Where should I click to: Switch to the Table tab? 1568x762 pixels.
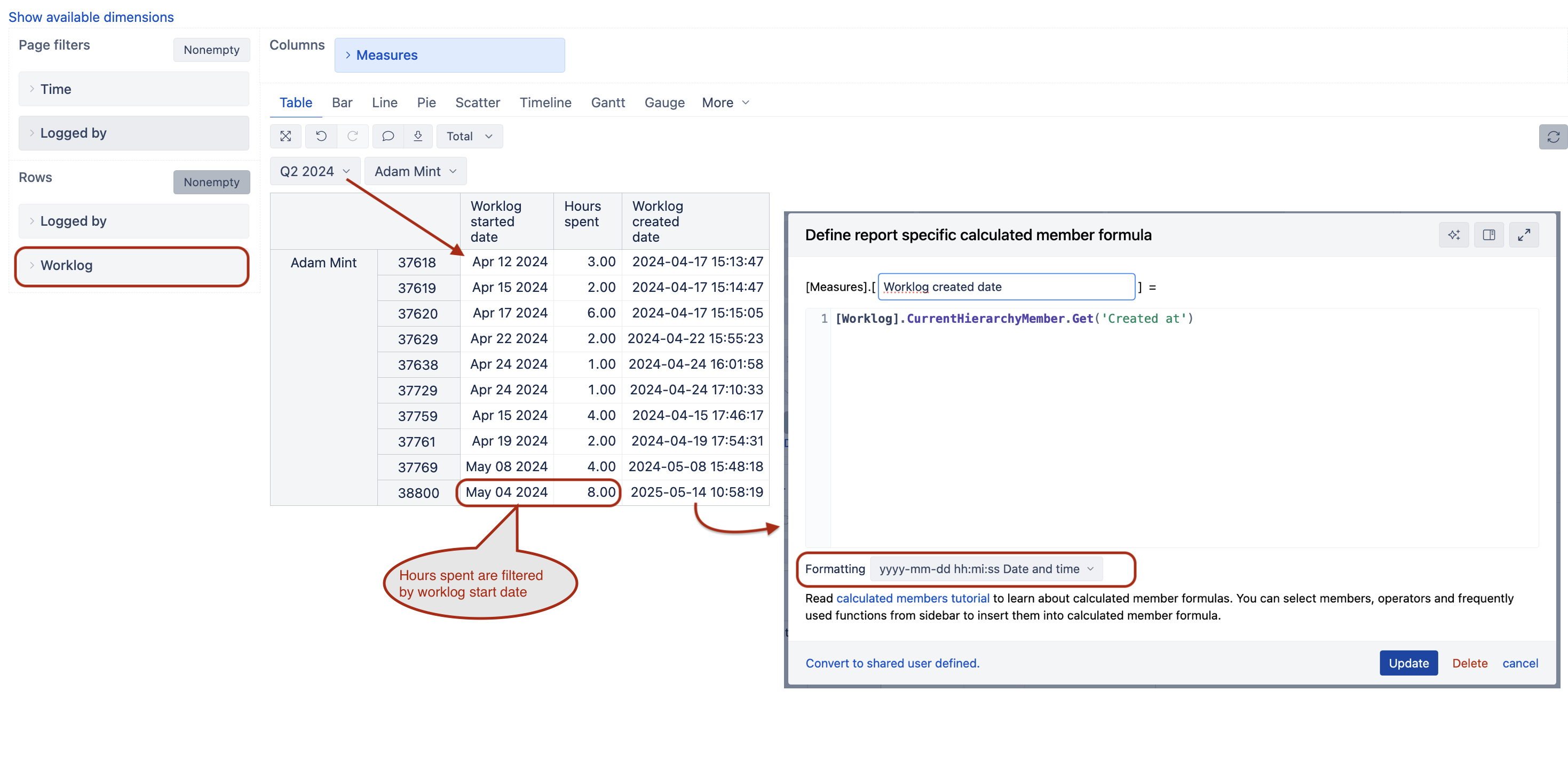click(296, 103)
